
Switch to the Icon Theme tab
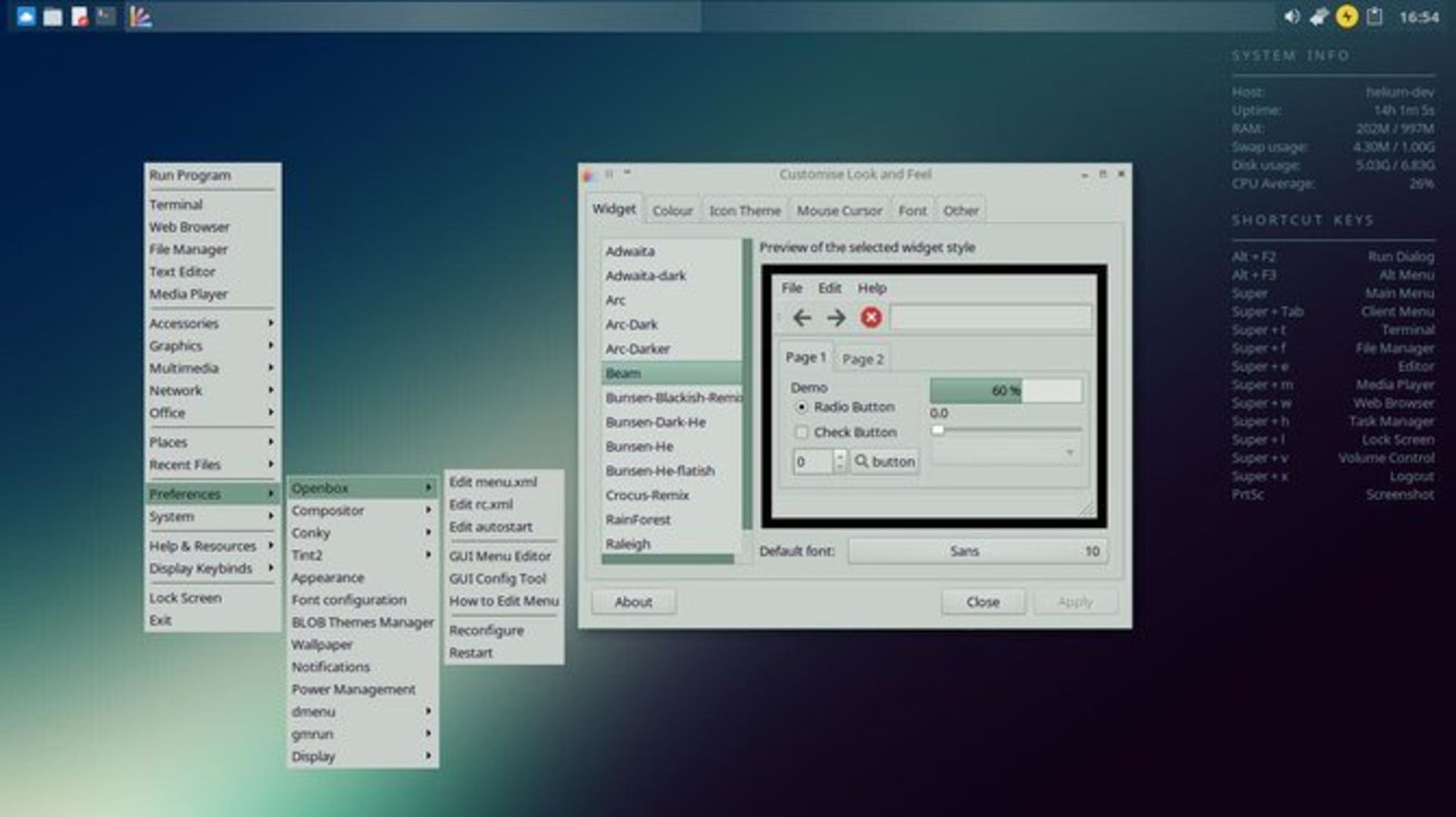pyautogui.click(x=745, y=211)
